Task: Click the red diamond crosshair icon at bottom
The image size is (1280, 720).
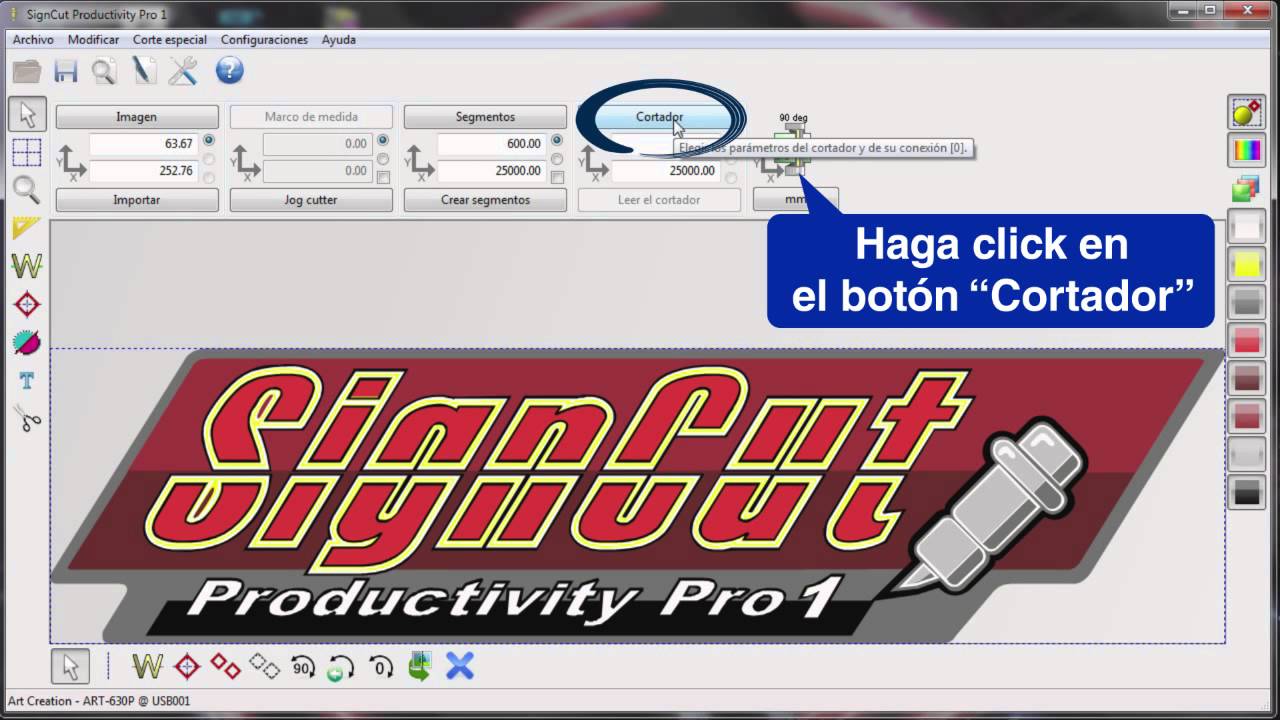Action: [x=187, y=666]
